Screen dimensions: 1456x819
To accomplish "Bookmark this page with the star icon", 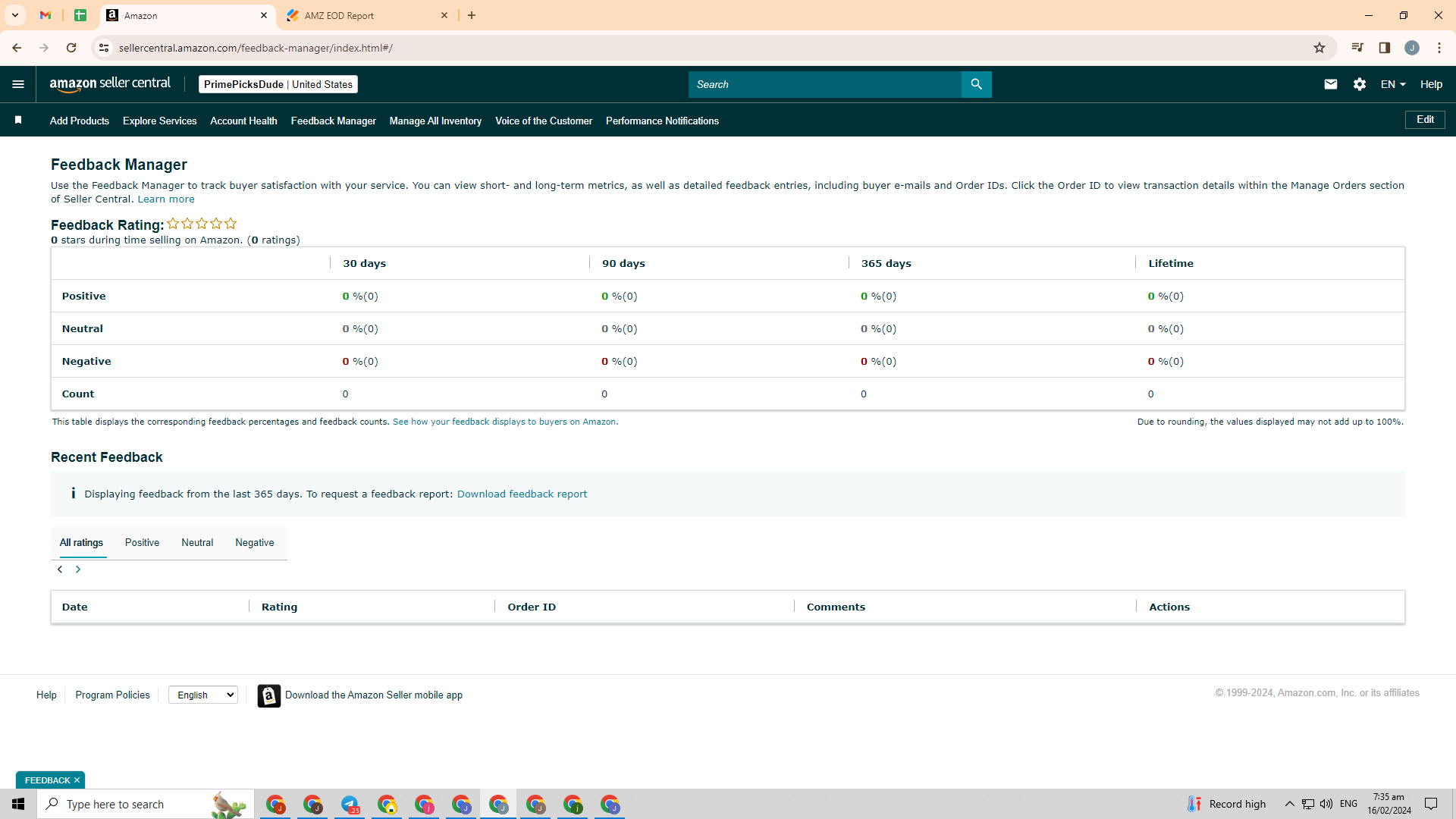I will click(x=1319, y=48).
